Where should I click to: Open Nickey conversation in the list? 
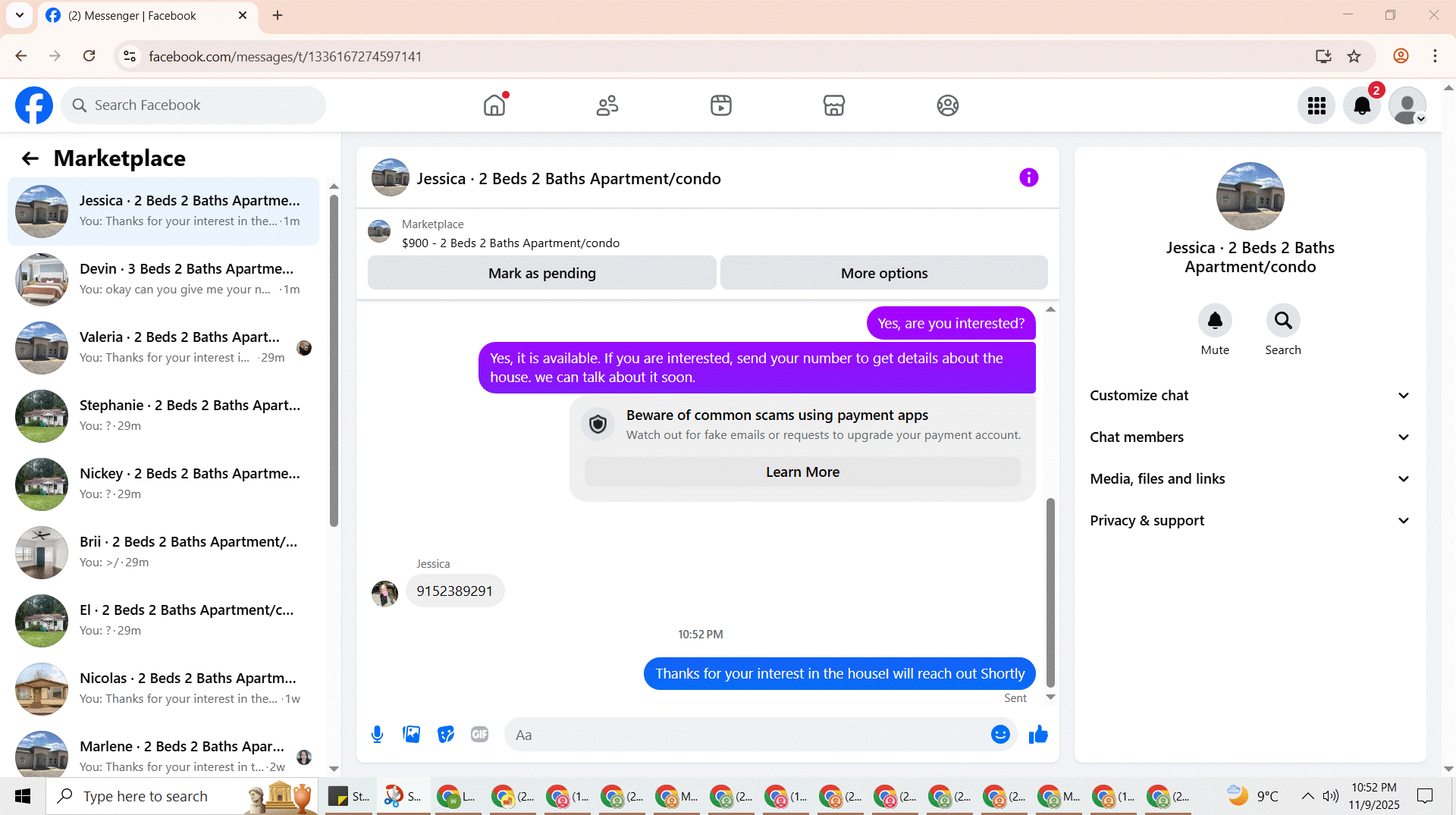(x=163, y=484)
